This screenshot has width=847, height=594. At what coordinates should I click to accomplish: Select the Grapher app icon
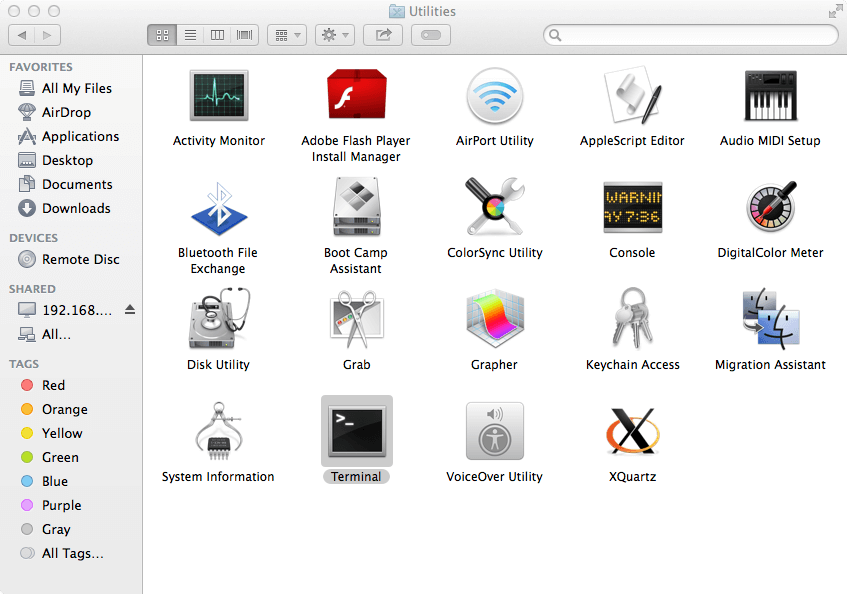click(x=495, y=319)
